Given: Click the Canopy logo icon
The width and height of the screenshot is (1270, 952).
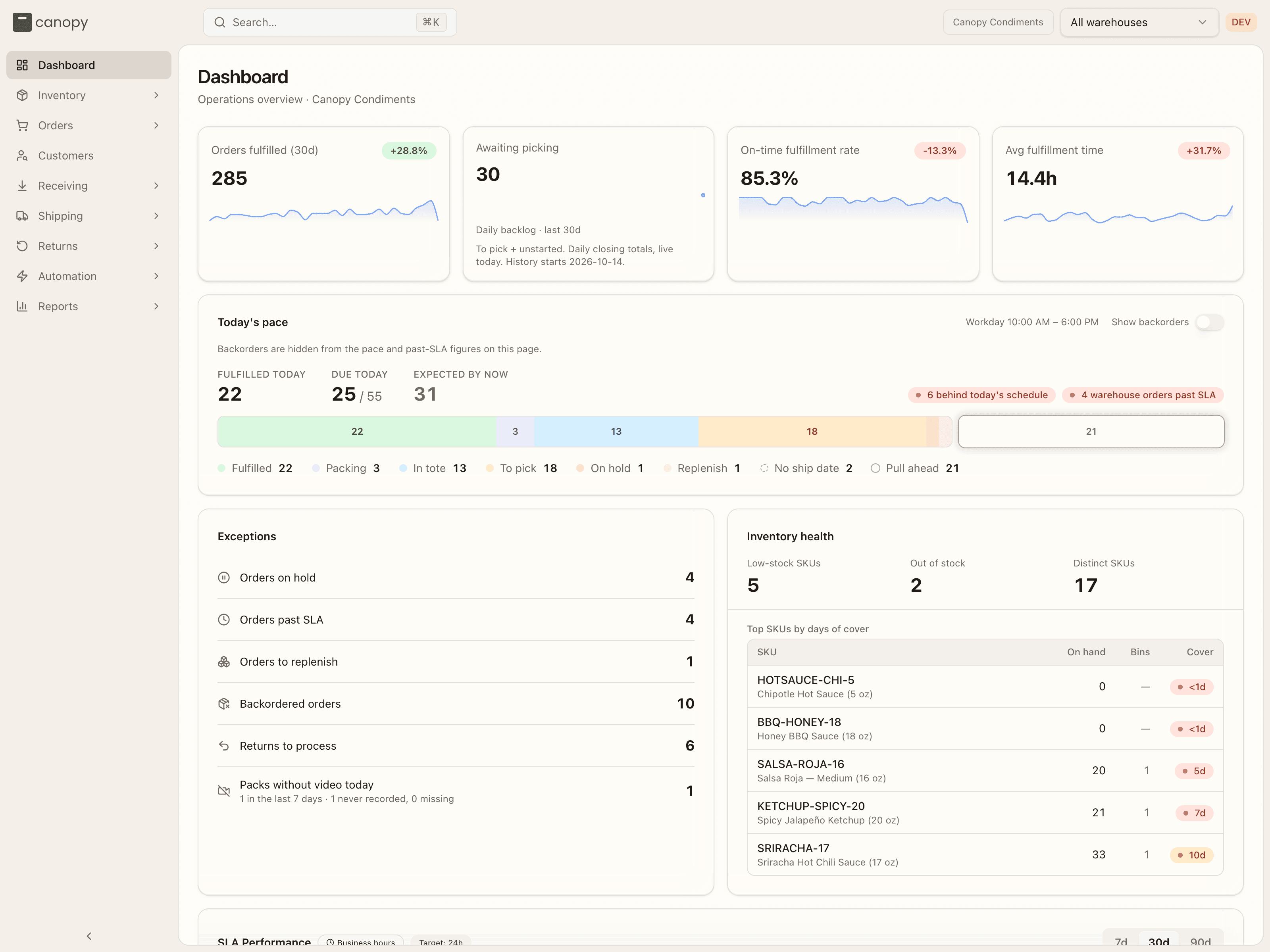Looking at the screenshot, I should pos(22,22).
